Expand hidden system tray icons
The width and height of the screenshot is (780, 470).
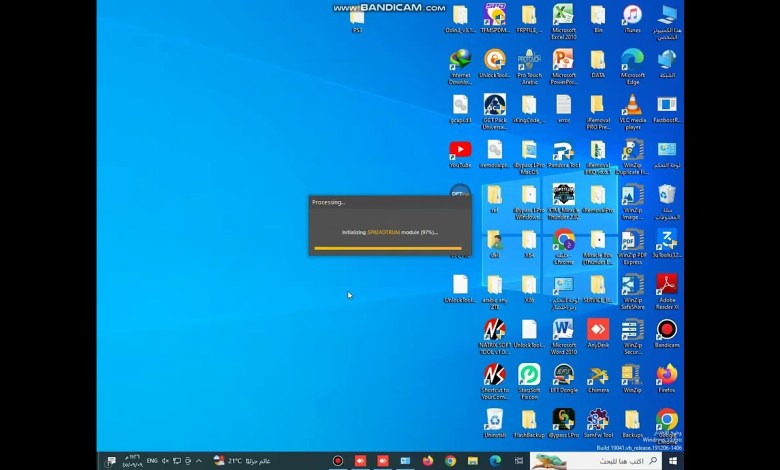(199, 461)
